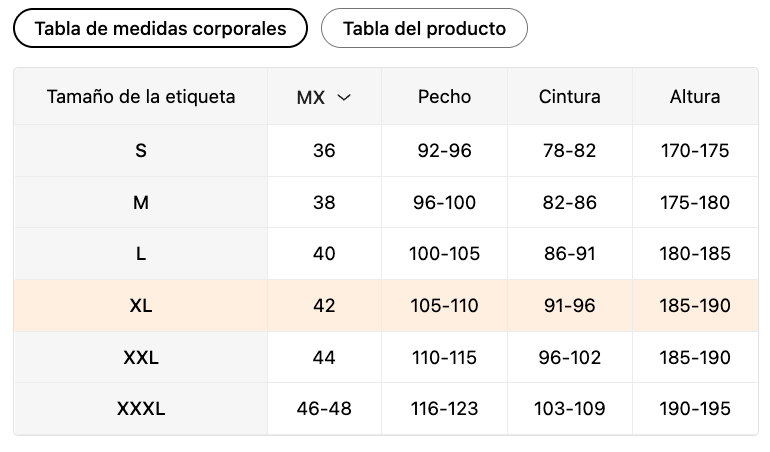This screenshot has width=770, height=452.
Task: Select the XXL size row label
Action: coord(141,357)
